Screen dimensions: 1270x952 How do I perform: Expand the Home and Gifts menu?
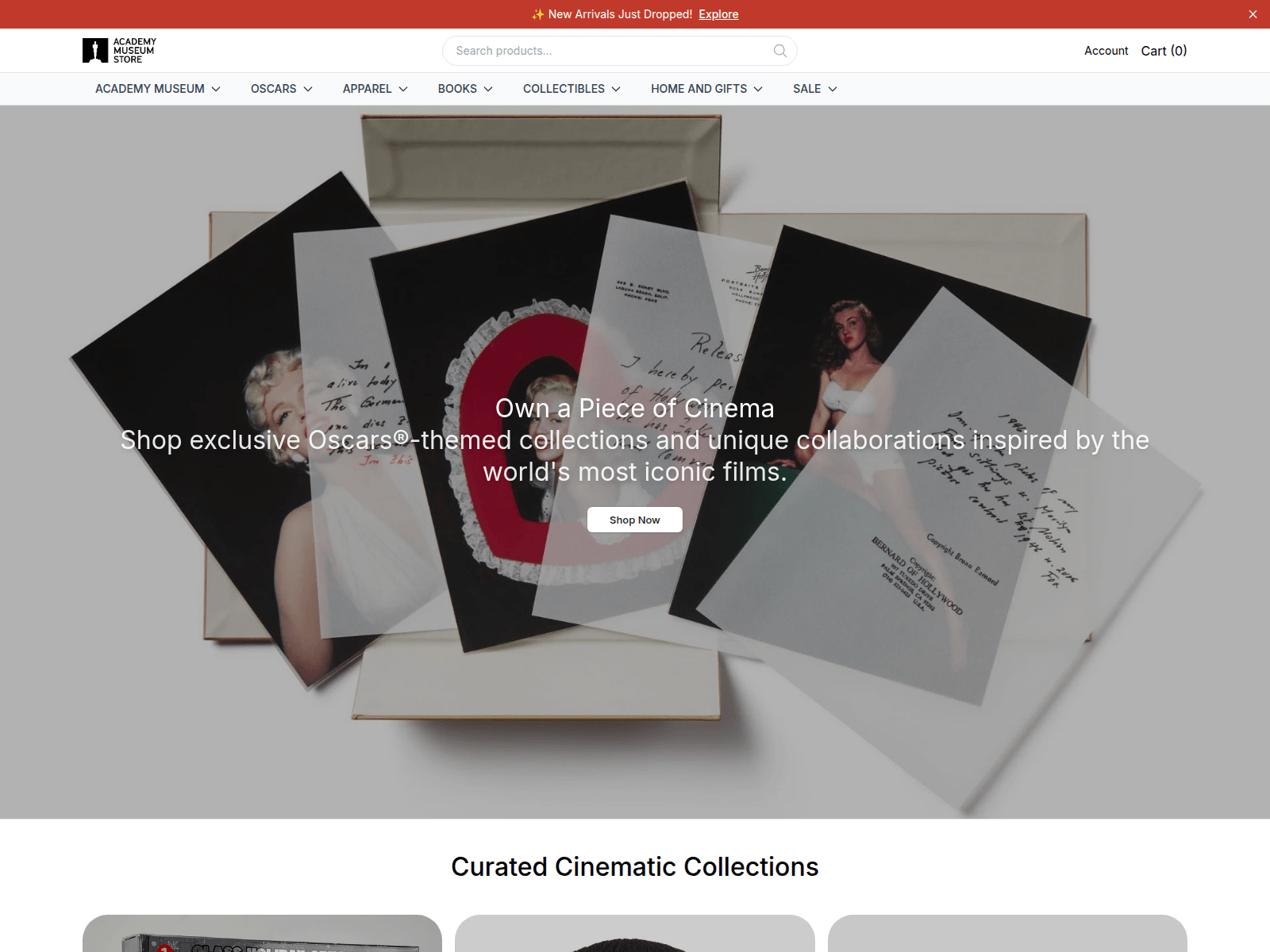tap(707, 89)
